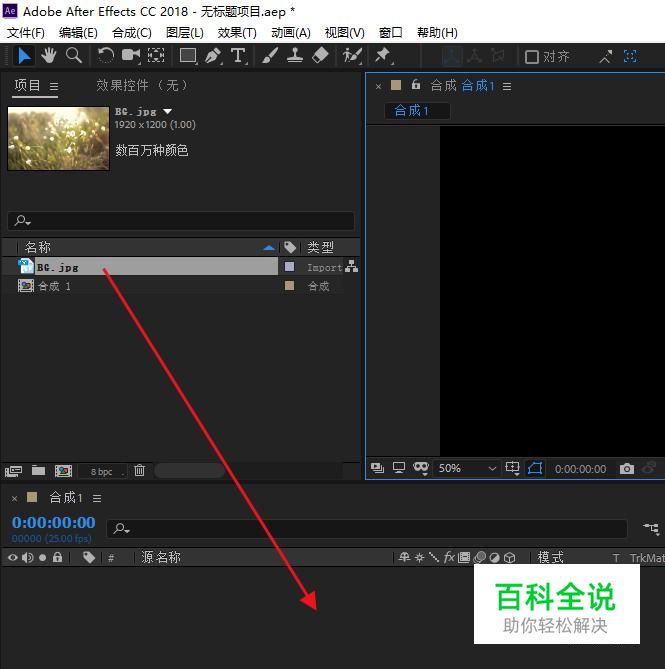Select the Zoom magnifier tool
The image size is (665, 669).
click(x=74, y=55)
